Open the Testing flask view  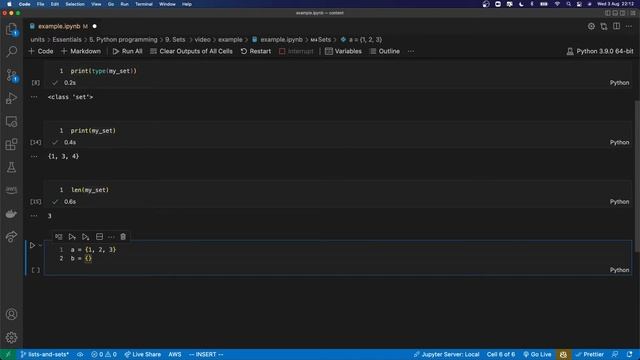point(11,167)
